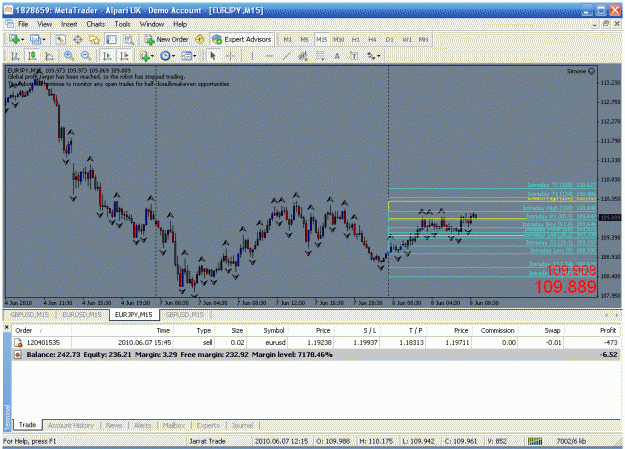
Task: Set timeframe to D1
Action: click(x=389, y=39)
